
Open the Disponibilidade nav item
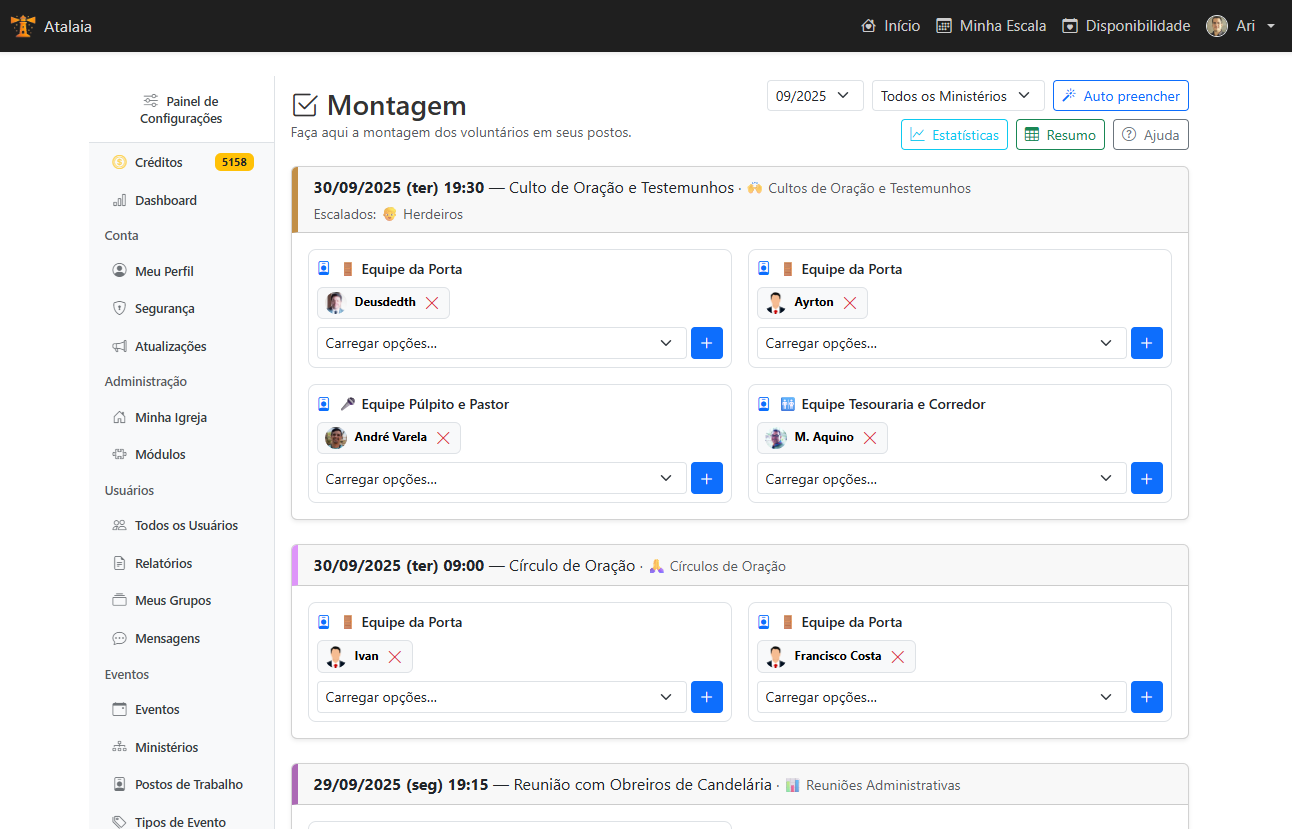[1126, 26]
